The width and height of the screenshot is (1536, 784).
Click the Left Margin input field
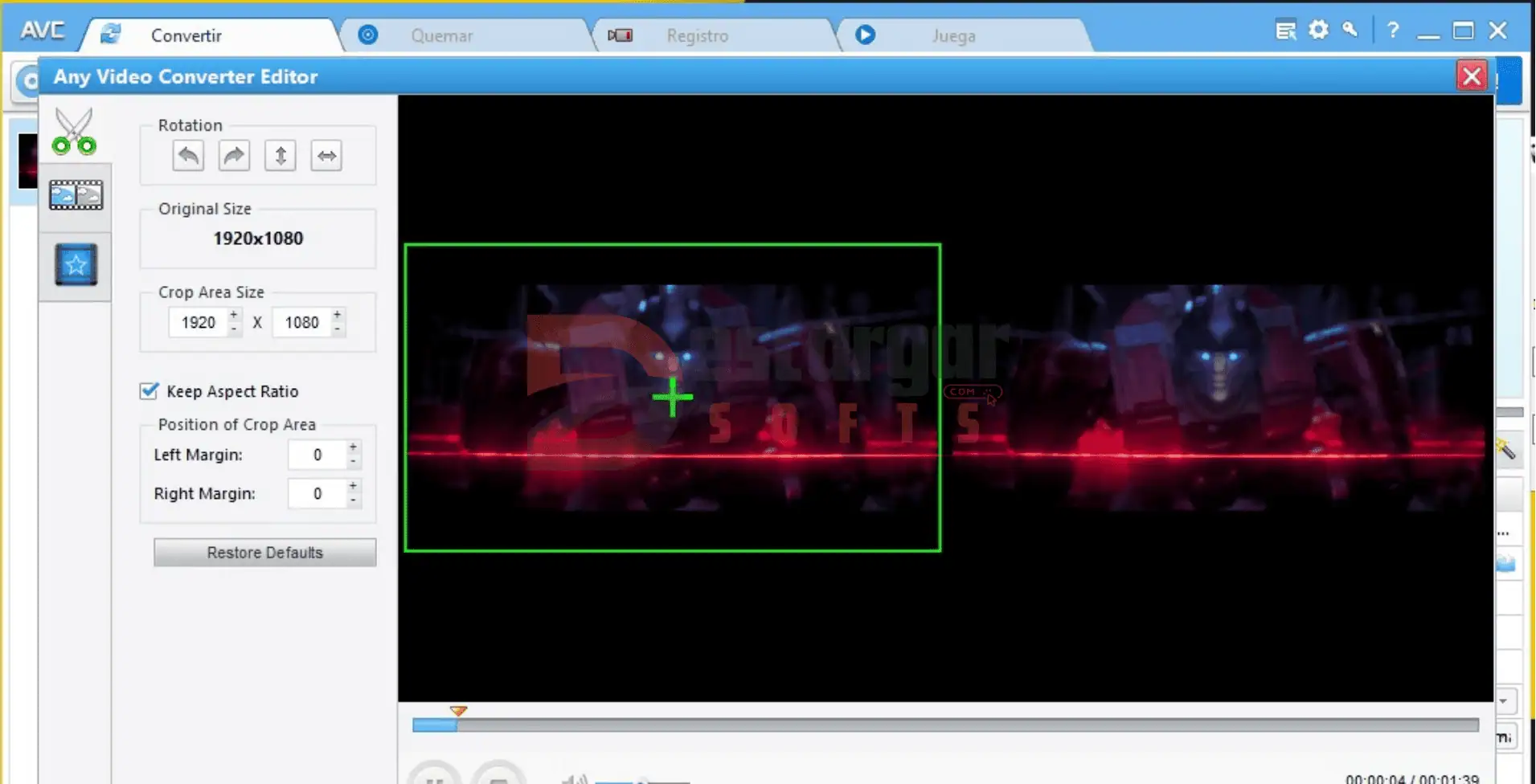coord(317,455)
